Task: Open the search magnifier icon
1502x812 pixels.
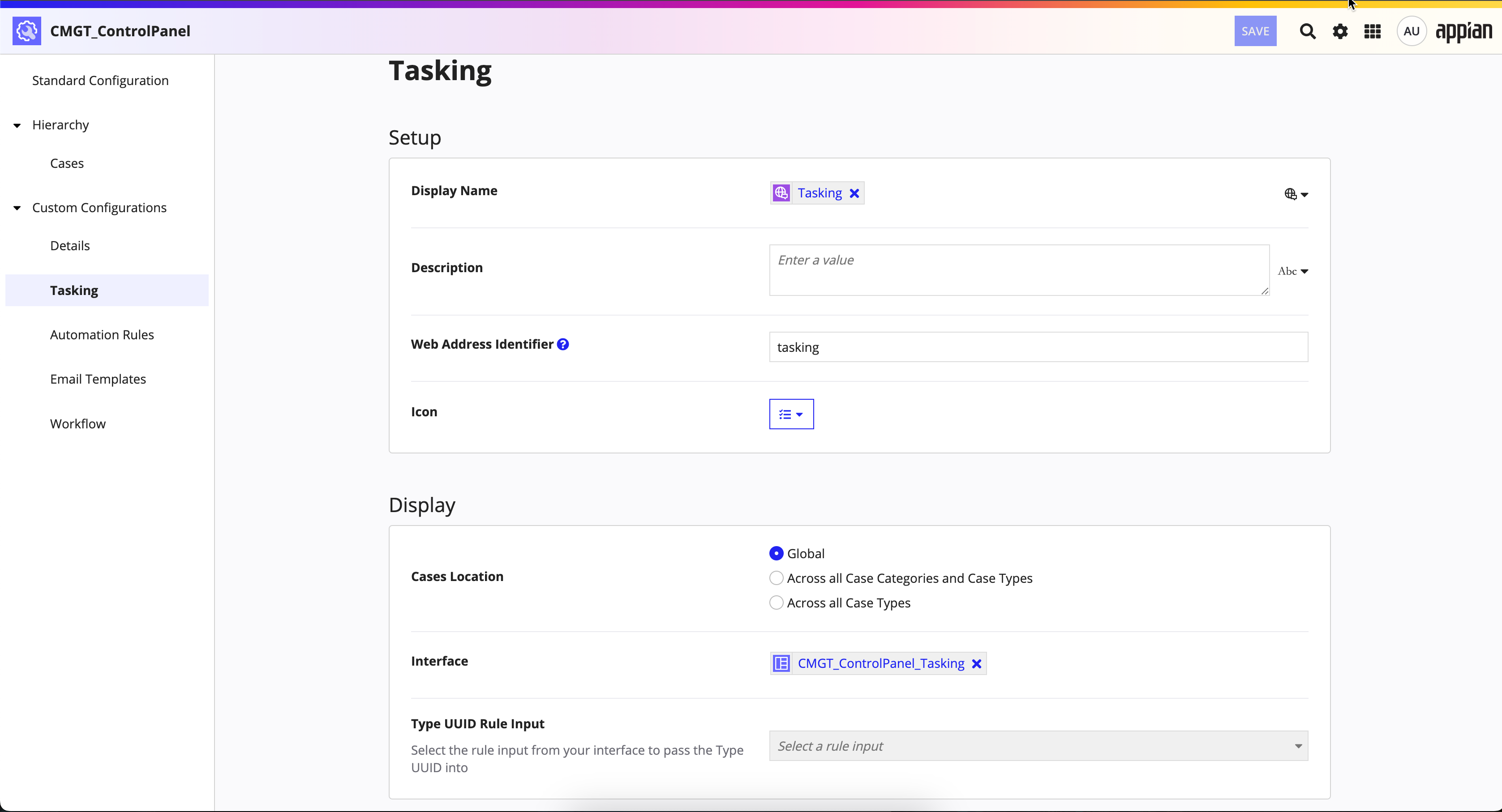Action: pyautogui.click(x=1307, y=31)
